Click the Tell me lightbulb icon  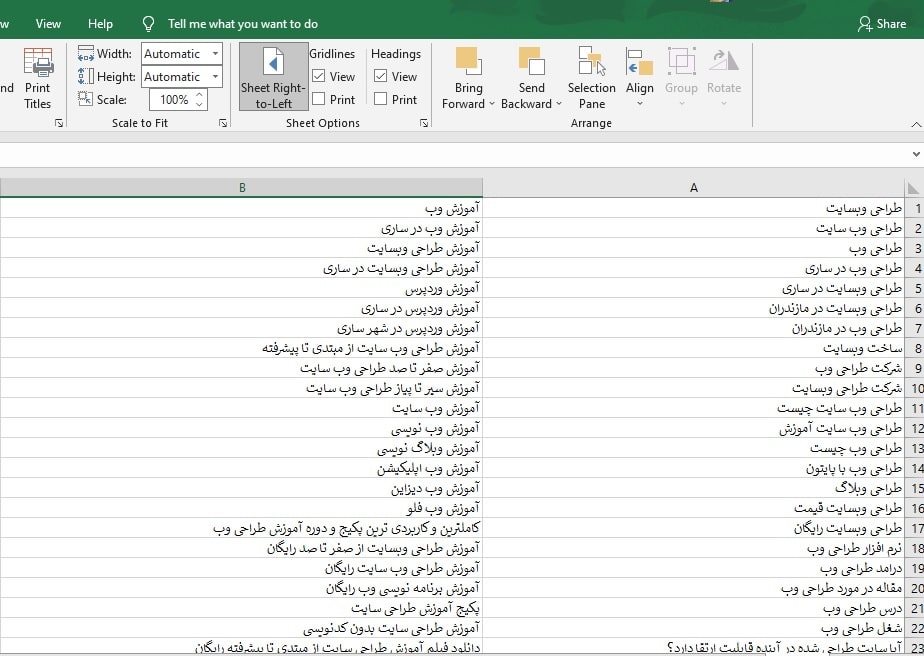tap(148, 24)
